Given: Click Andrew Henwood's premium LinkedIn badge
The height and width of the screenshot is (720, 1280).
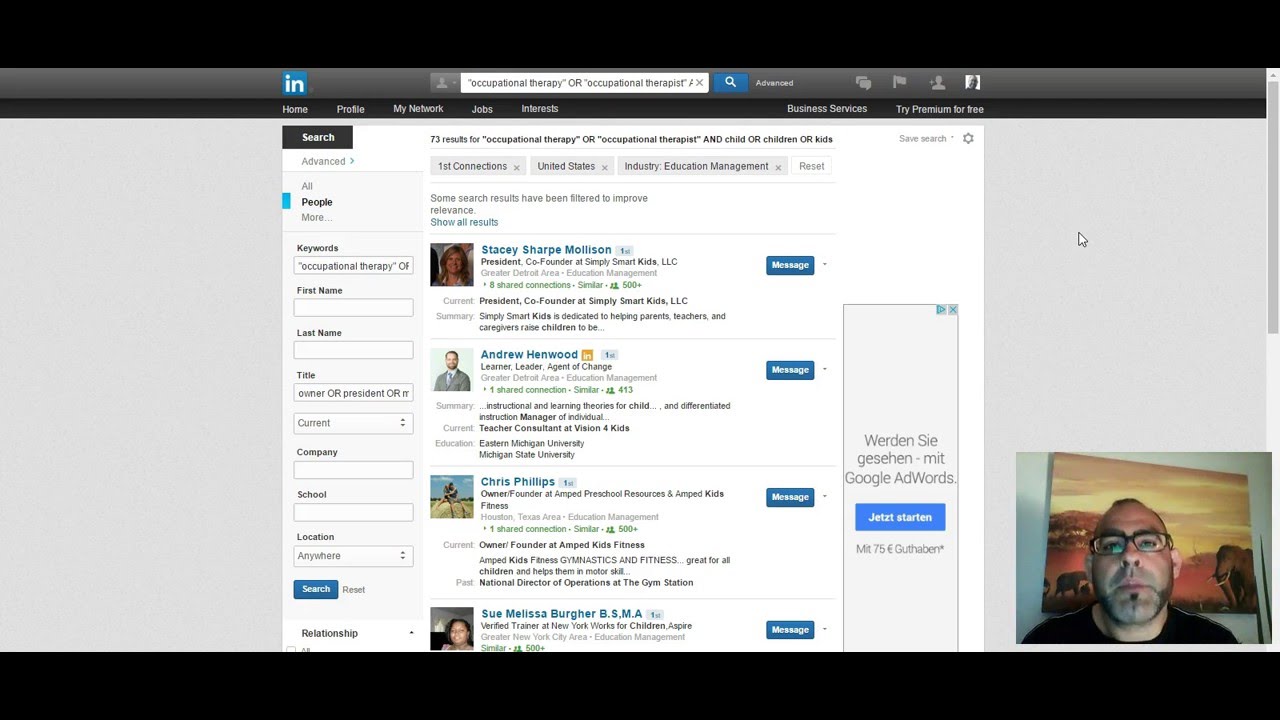Looking at the screenshot, I should [588, 355].
